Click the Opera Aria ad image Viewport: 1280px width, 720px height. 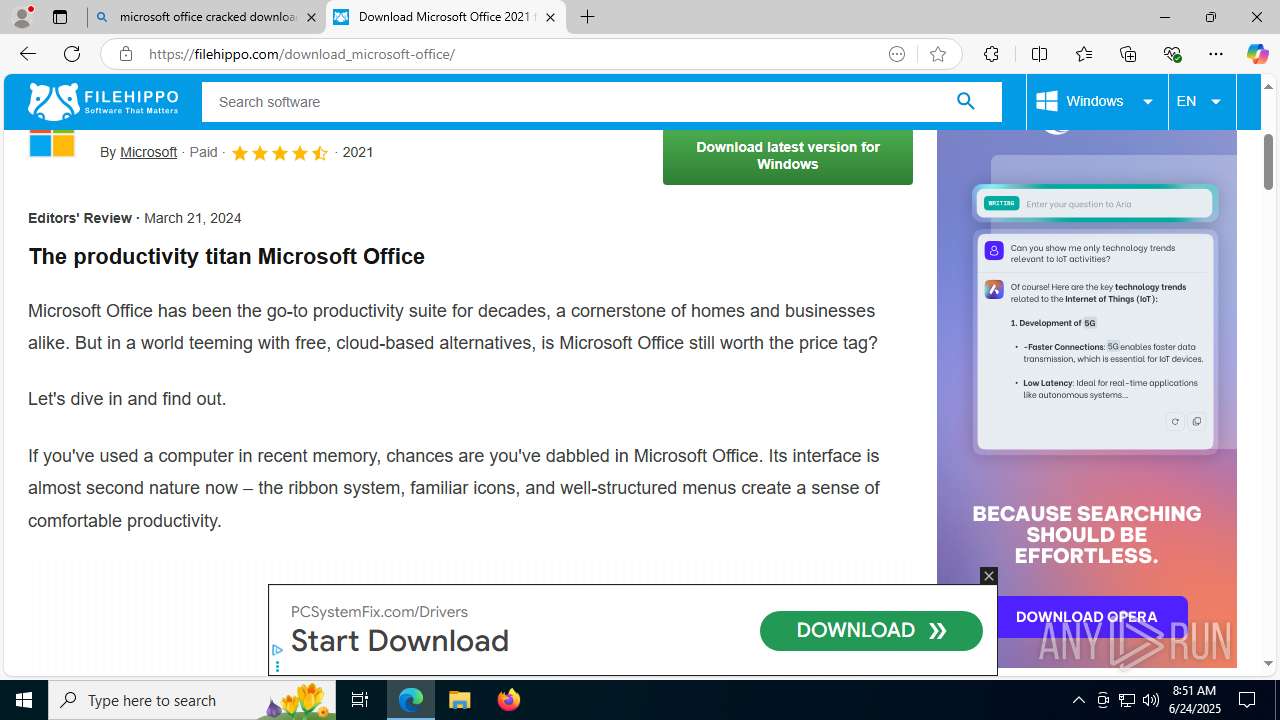click(x=1087, y=400)
